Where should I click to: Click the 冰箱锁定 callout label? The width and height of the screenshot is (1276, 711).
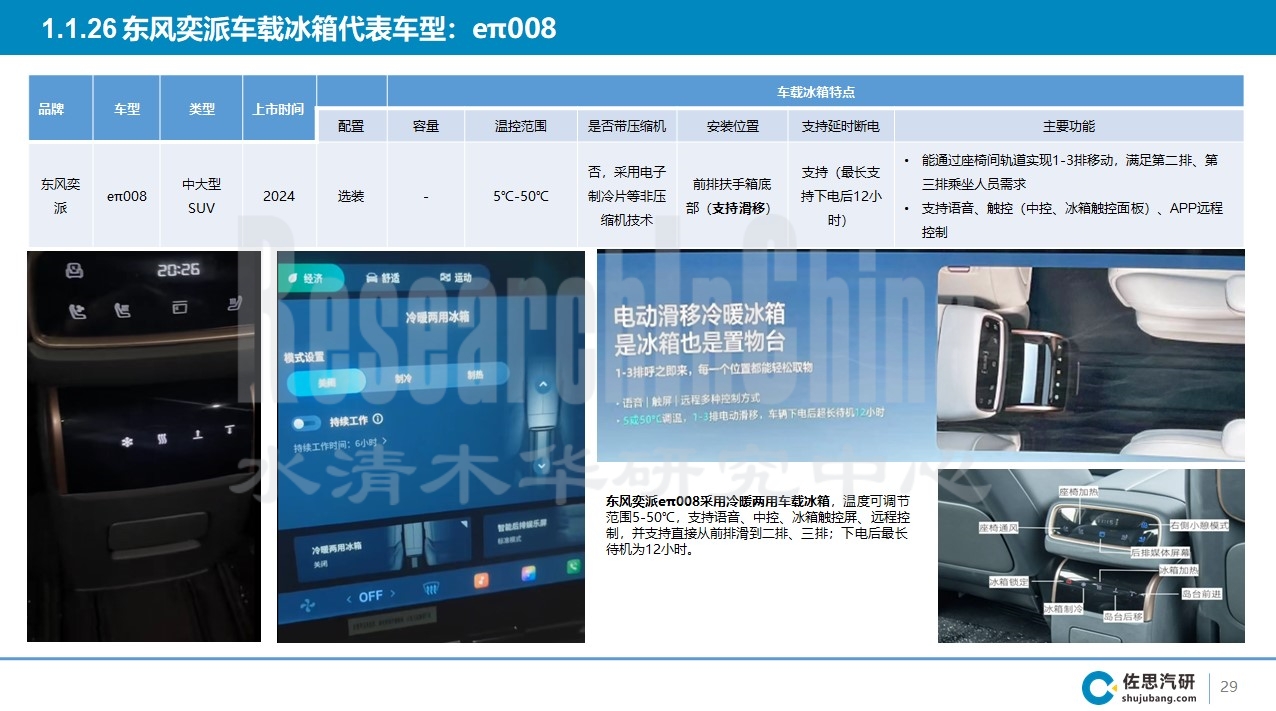tap(1008, 581)
